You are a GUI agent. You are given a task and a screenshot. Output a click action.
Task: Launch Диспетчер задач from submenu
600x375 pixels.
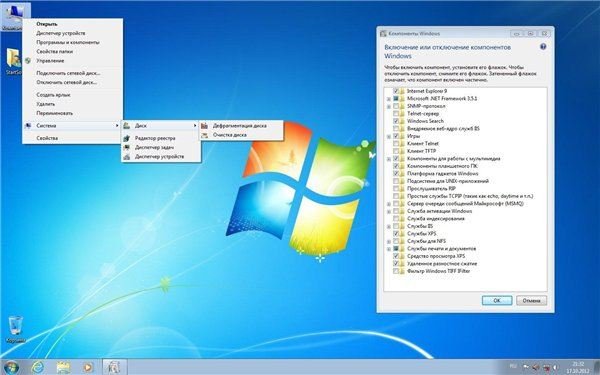[x=161, y=147]
